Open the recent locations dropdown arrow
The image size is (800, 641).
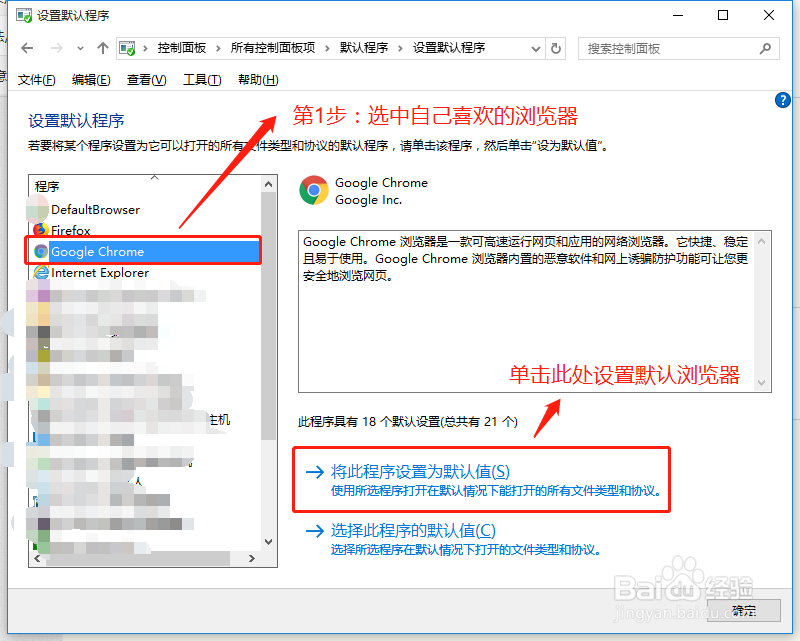[80, 49]
